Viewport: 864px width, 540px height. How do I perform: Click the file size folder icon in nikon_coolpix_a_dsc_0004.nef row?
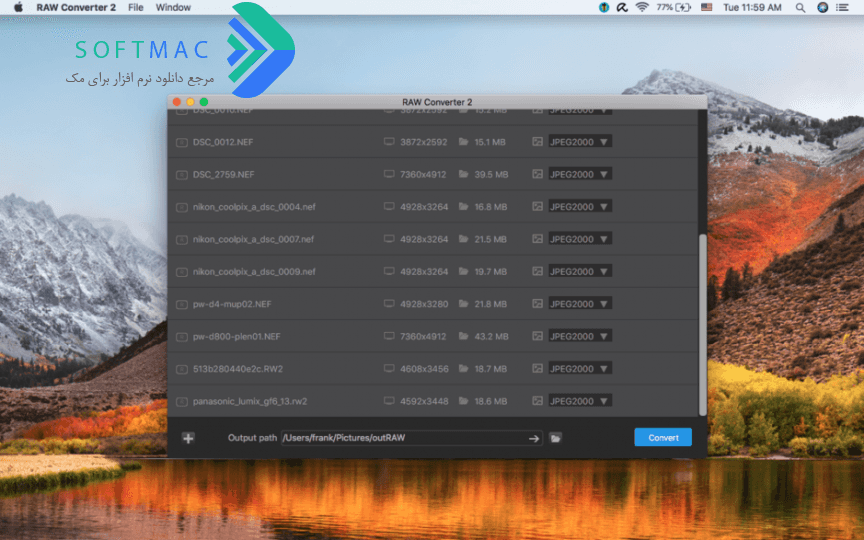click(463, 207)
